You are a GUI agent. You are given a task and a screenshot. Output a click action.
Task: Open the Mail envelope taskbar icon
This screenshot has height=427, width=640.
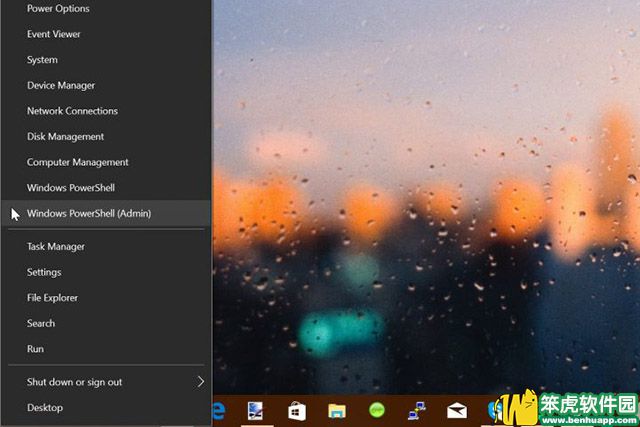[x=457, y=411]
